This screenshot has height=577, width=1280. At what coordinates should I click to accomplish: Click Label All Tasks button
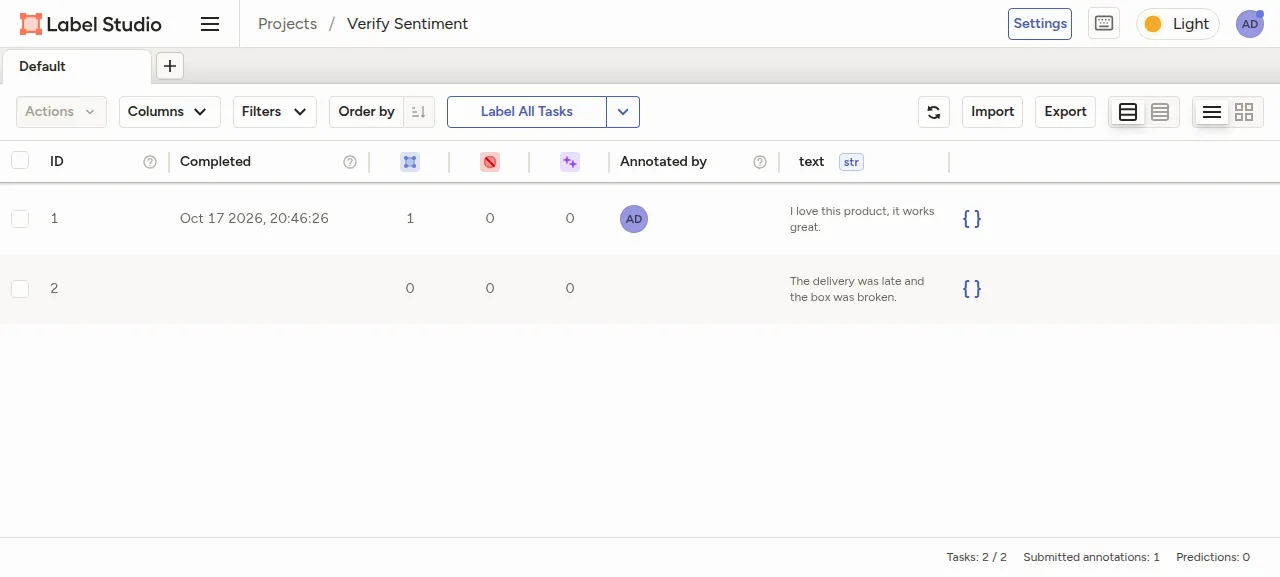(x=527, y=112)
